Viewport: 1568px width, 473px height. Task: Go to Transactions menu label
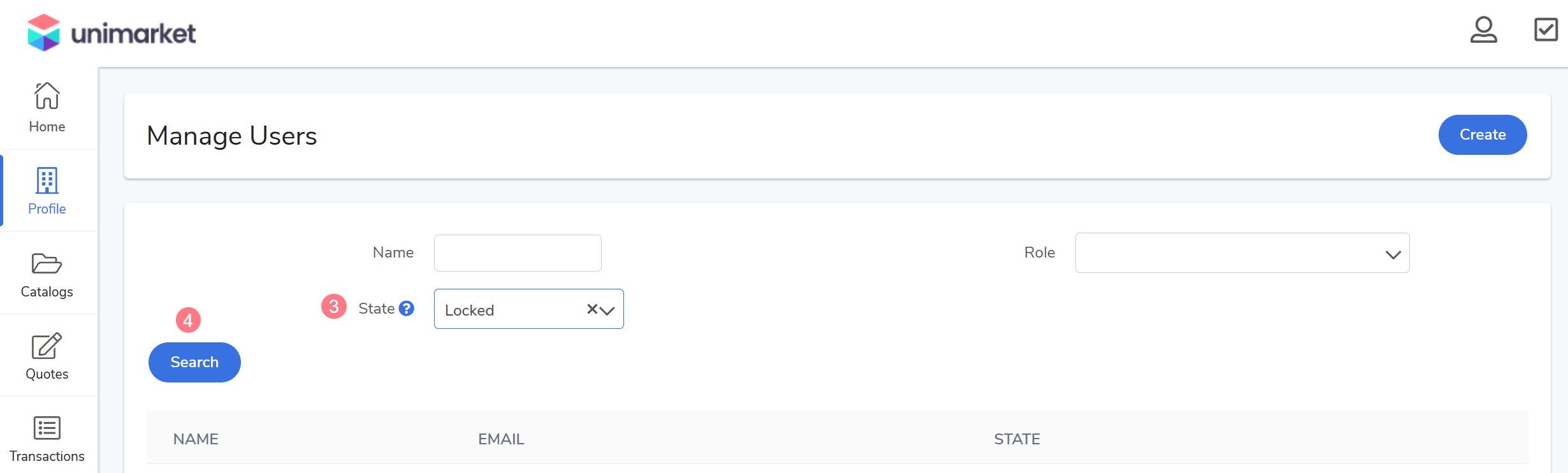pos(47,456)
